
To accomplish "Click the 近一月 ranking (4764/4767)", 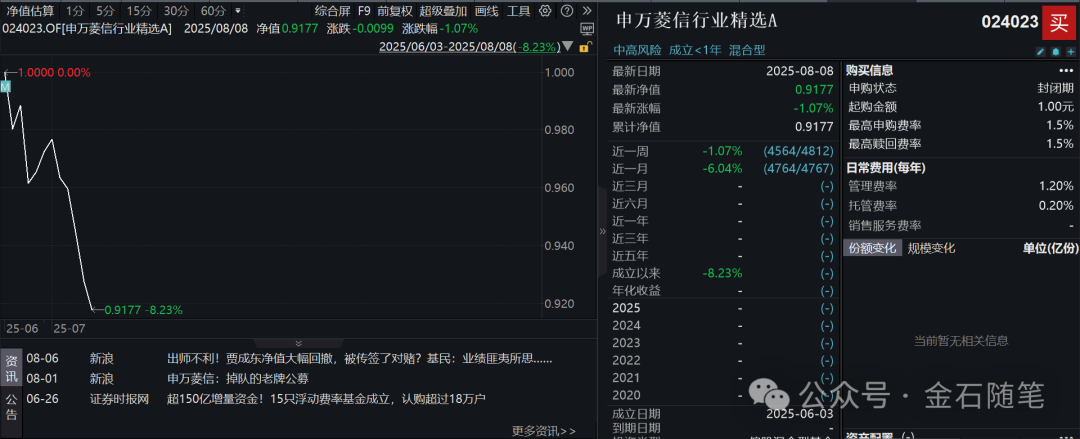I will (798, 168).
